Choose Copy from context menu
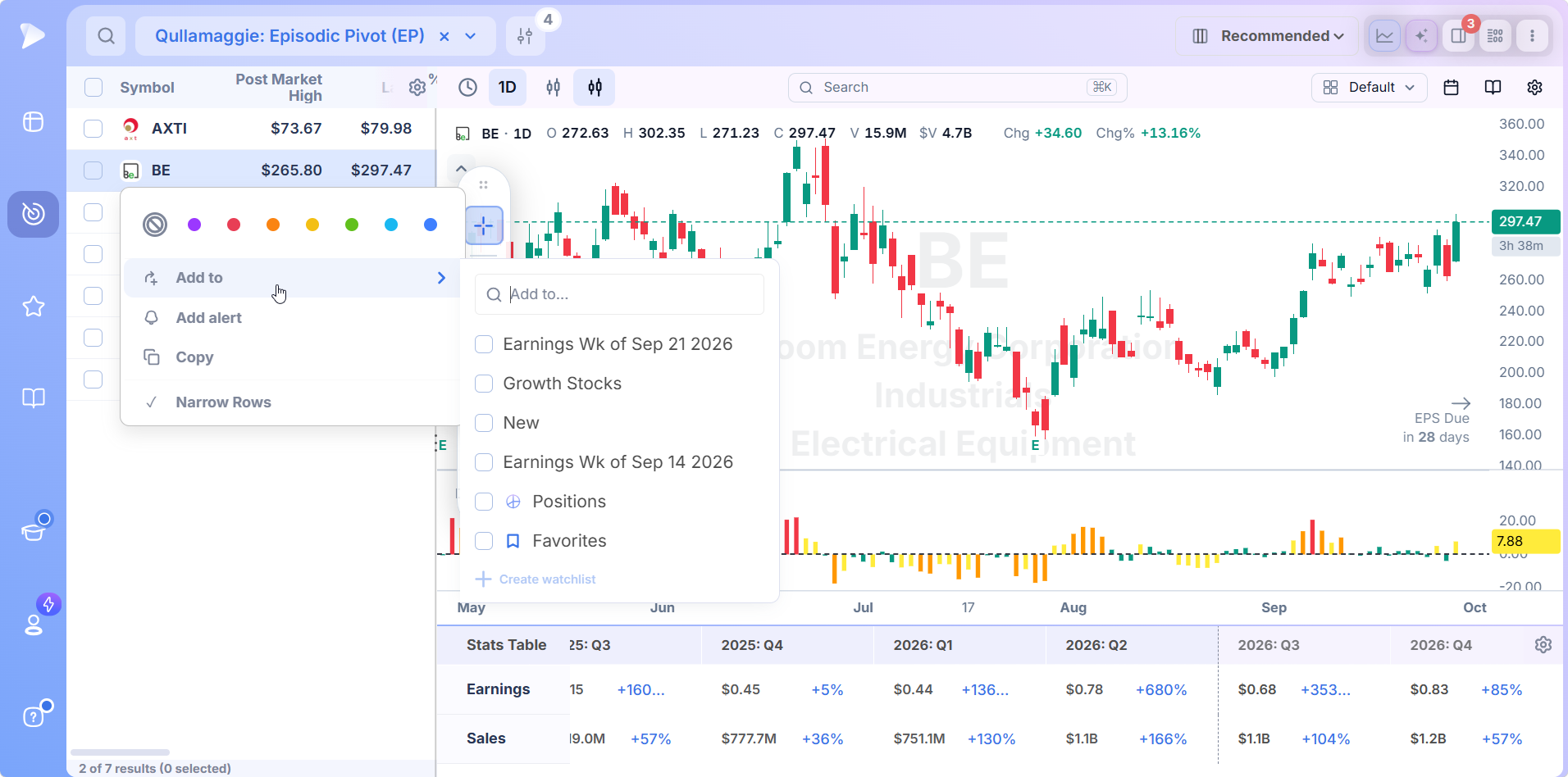1568x777 pixels. click(292, 357)
